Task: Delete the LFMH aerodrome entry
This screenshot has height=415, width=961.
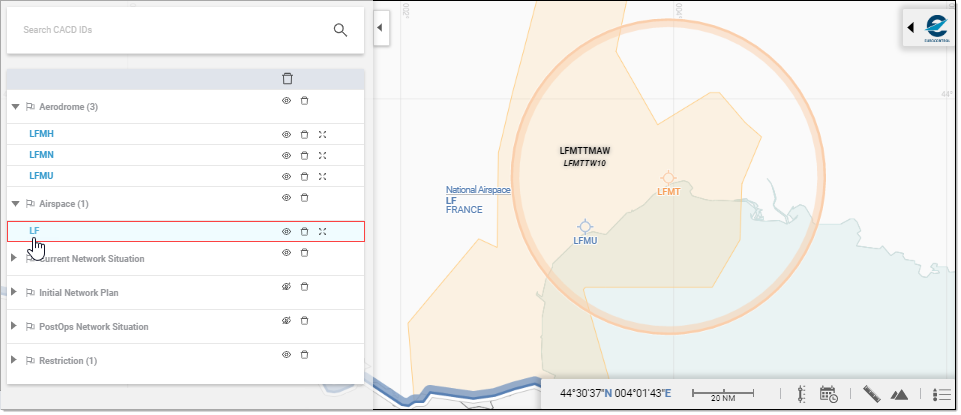Action: tap(305, 134)
